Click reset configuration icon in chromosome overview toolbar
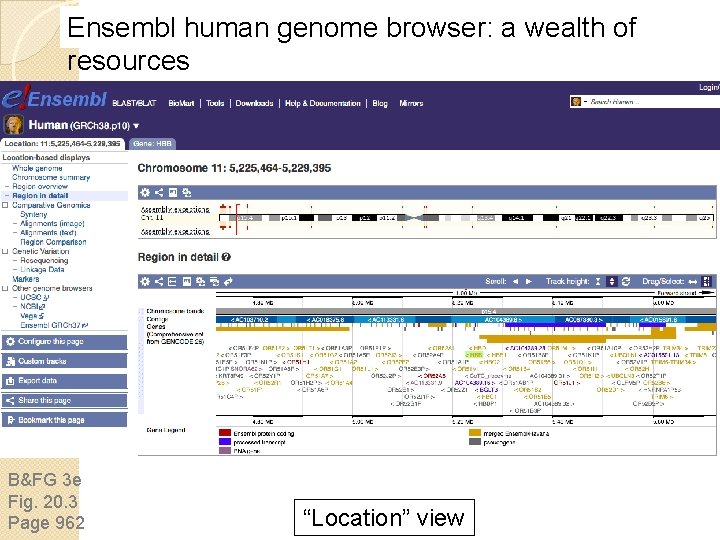The image size is (720, 540). pyautogui.click(x=186, y=192)
